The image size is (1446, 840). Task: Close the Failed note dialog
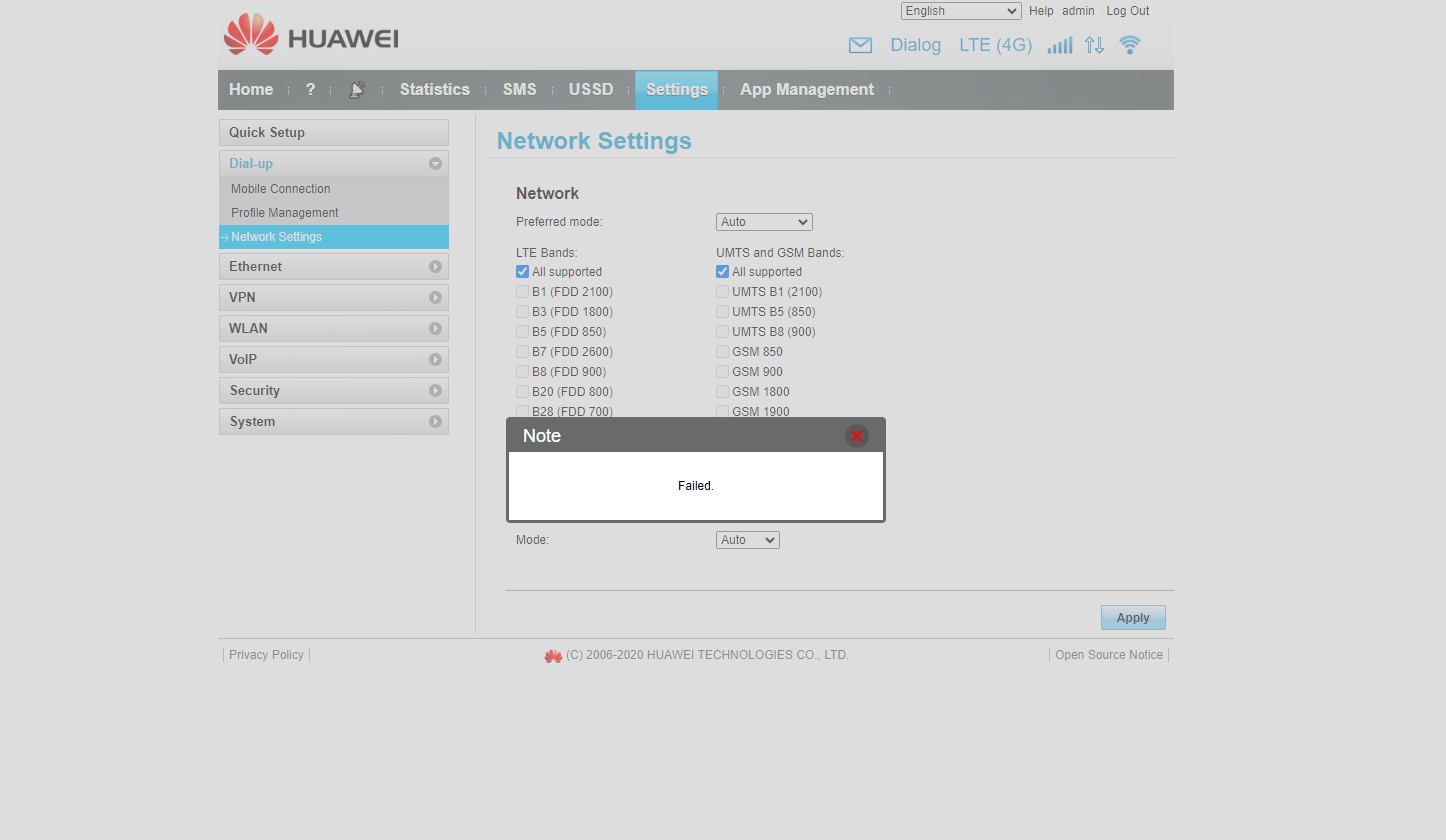point(857,436)
